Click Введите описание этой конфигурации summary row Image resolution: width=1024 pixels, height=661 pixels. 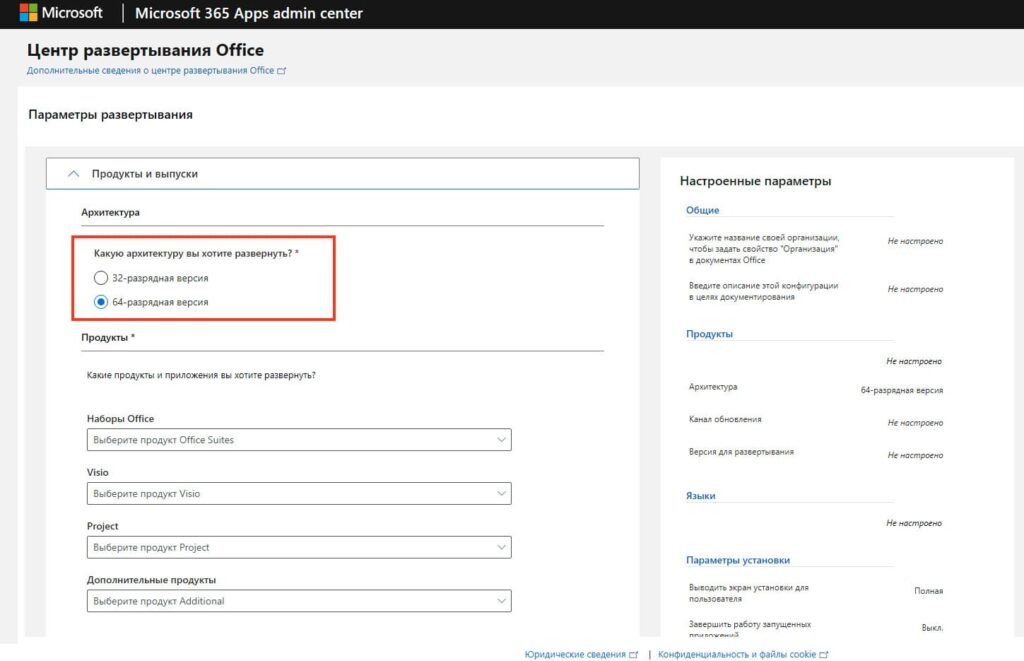coord(815,291)
